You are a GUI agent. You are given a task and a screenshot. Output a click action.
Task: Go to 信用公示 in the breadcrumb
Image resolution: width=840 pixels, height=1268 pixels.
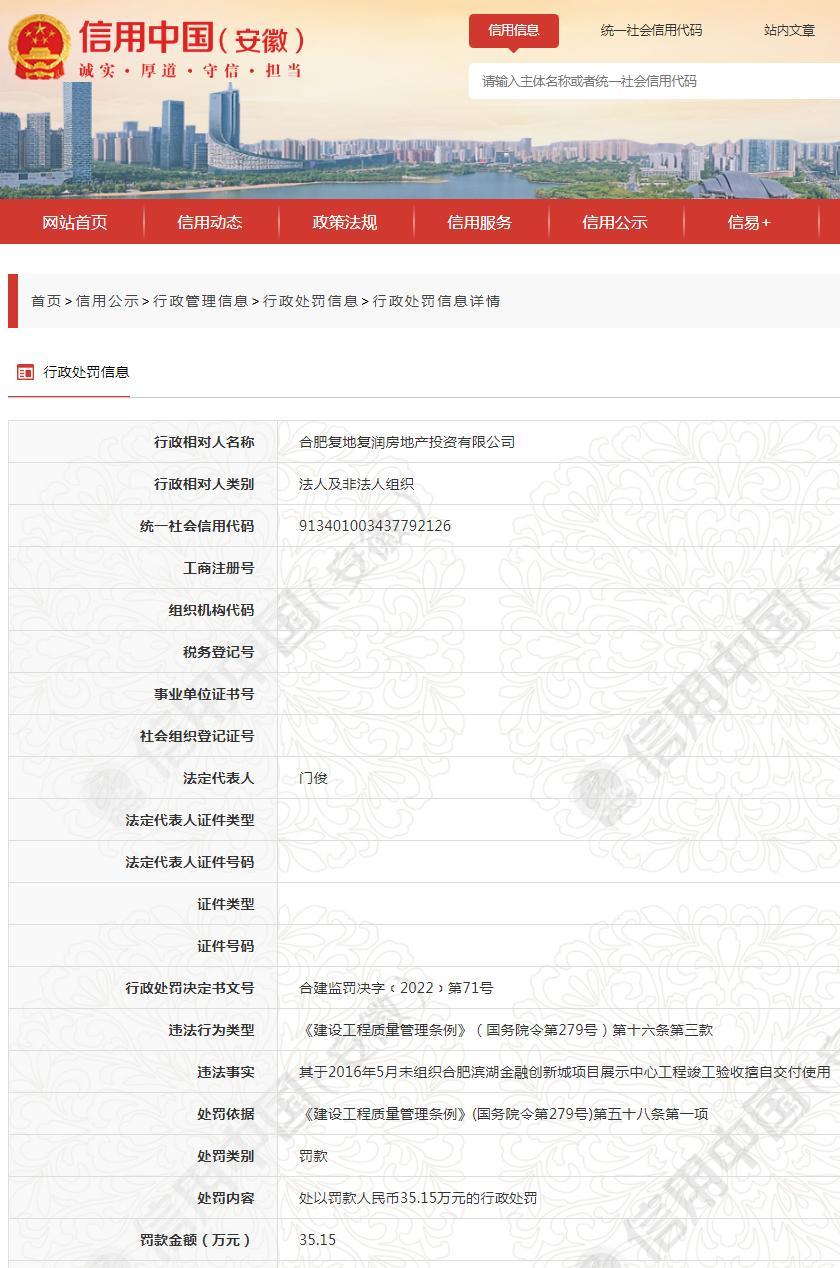pos(107,301)
